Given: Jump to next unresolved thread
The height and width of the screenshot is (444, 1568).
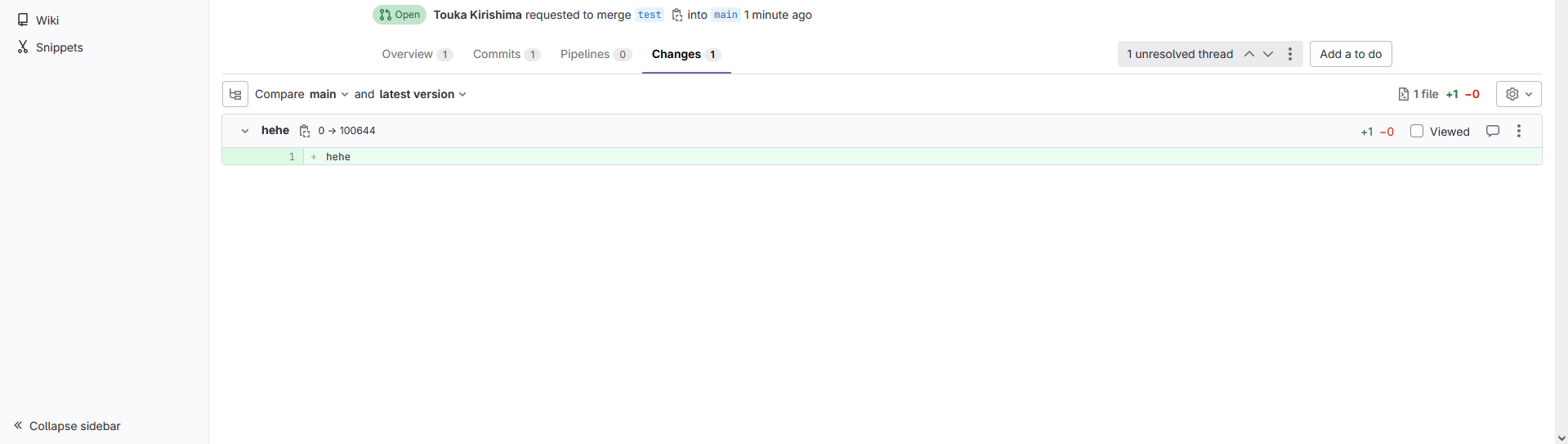Looking at the screenshot, I should [x=1268, y=54].
